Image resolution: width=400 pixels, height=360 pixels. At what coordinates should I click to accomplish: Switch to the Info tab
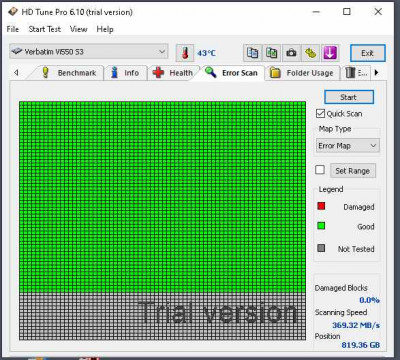tap(125, 73)
